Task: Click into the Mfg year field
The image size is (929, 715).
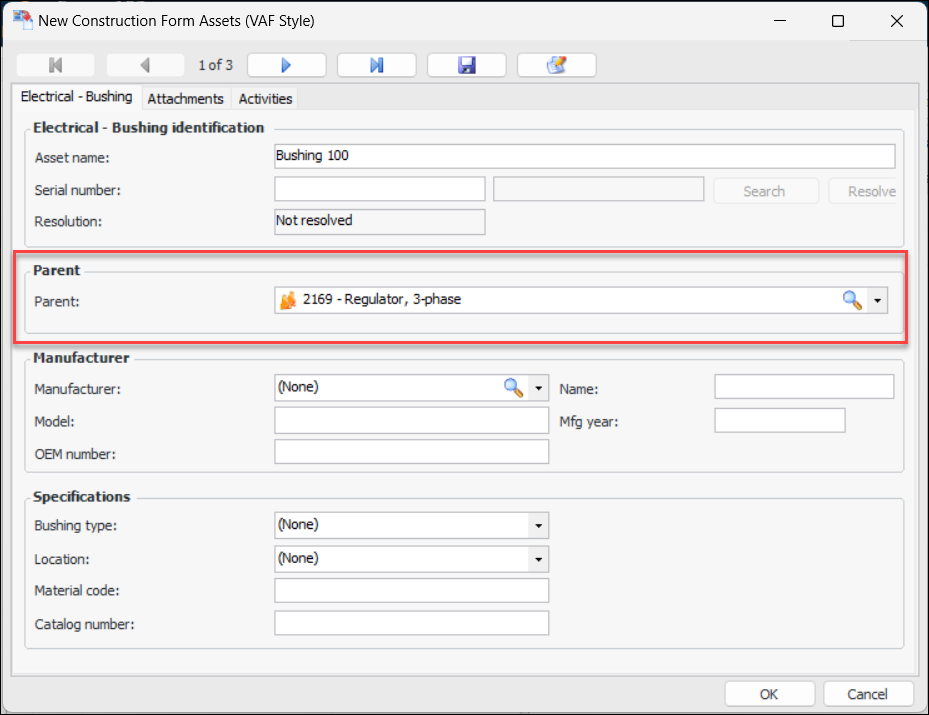Action: [779, 421]
